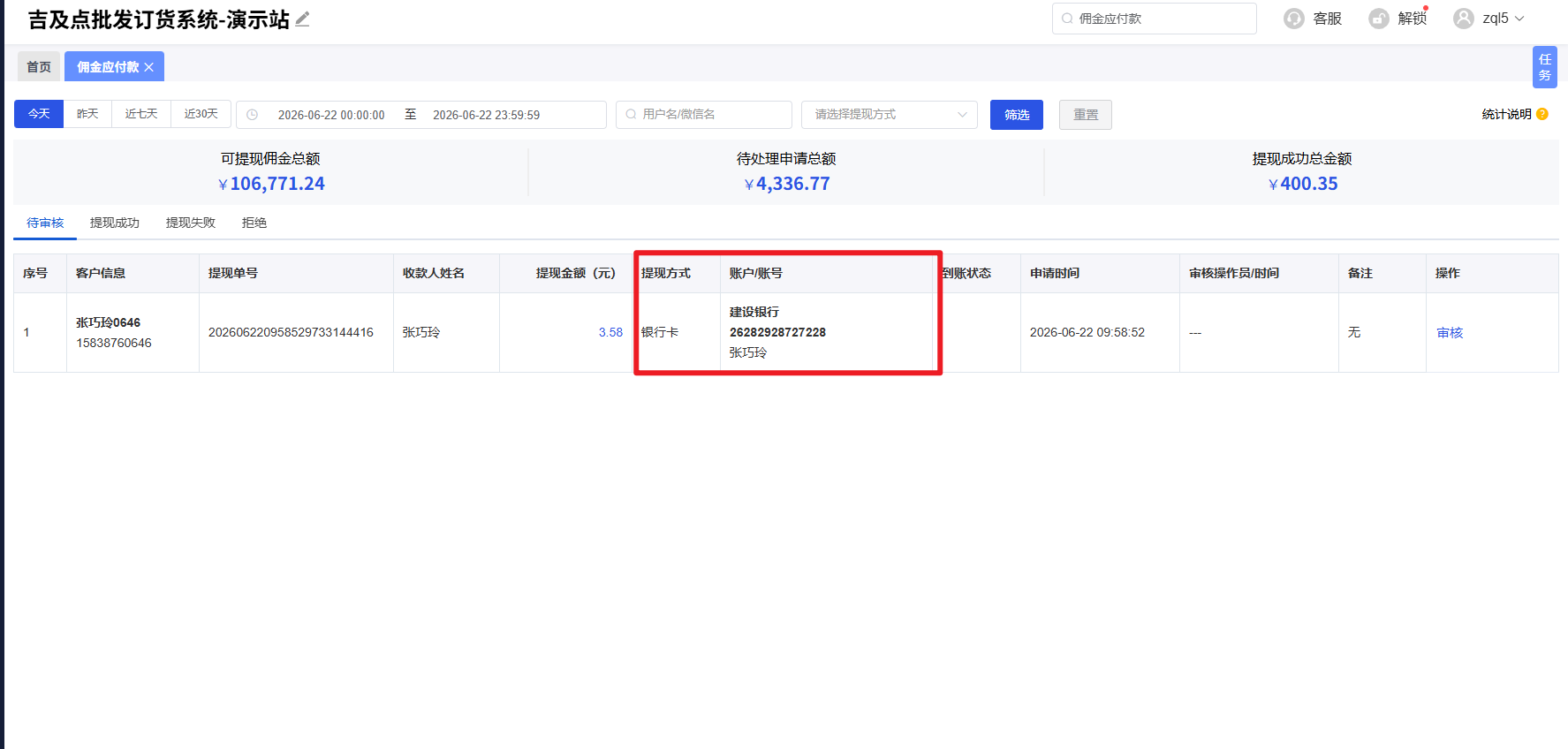Click the 提现成功总金额 value ￥400.35

coord(1303,184)
